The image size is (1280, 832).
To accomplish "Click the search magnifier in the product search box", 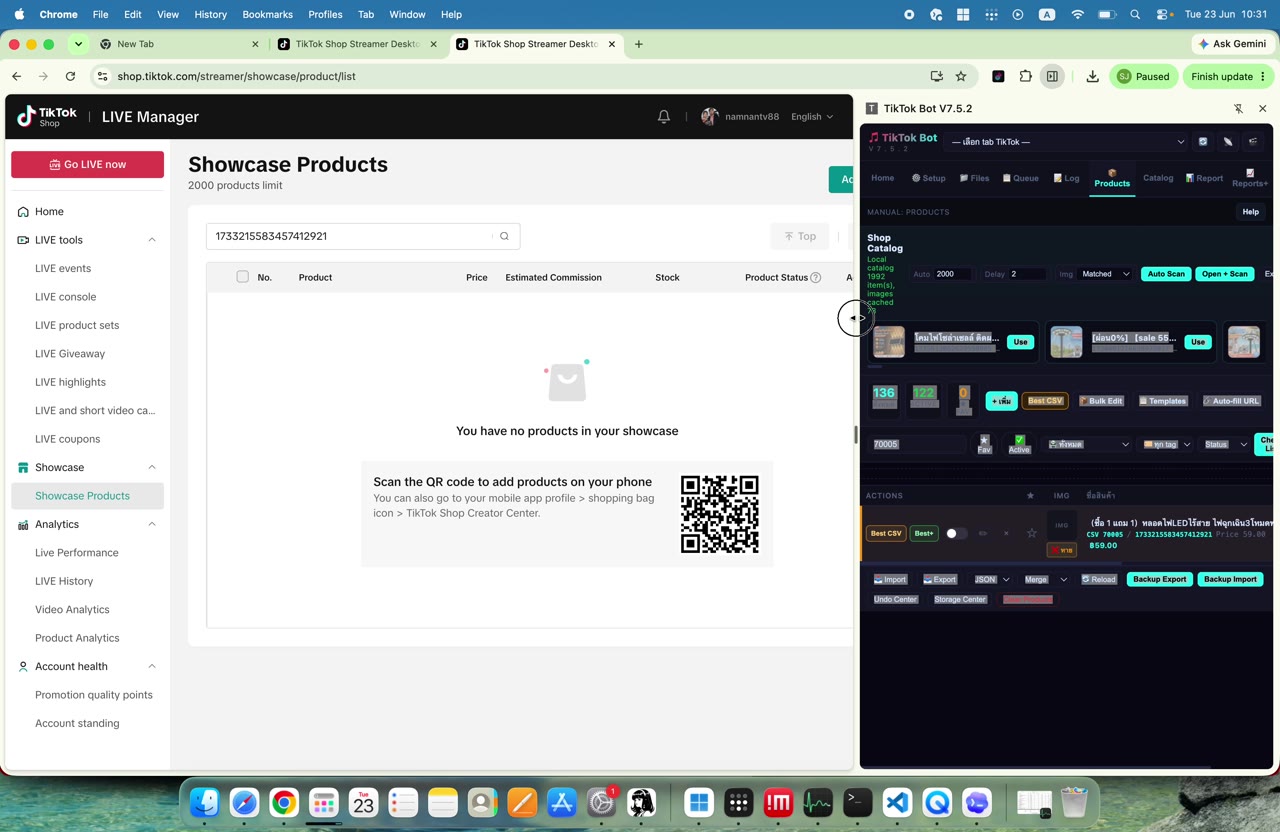I will point(504,236).
